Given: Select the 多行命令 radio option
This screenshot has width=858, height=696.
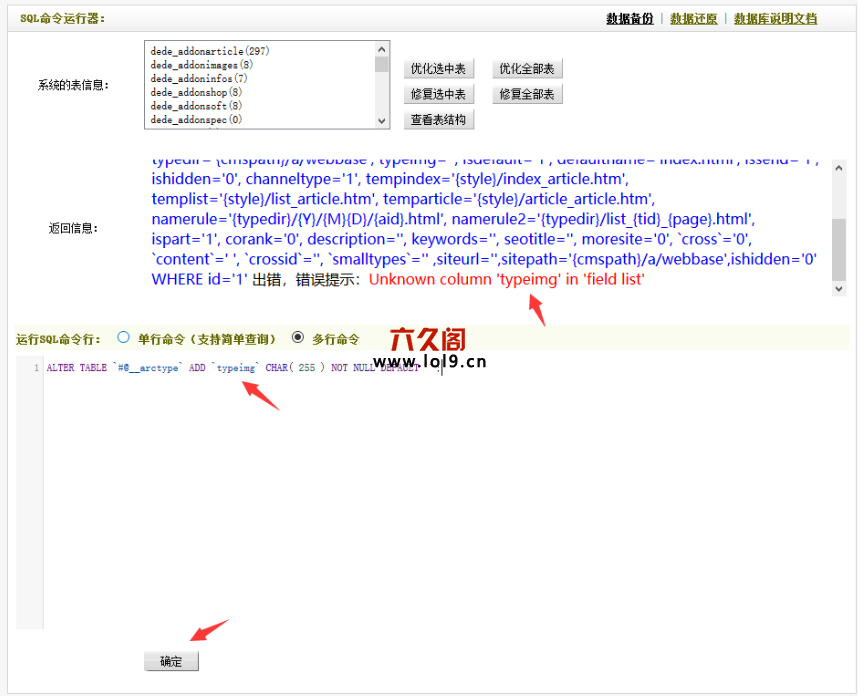Looking at the screenshot, I should tap(297, 338).
